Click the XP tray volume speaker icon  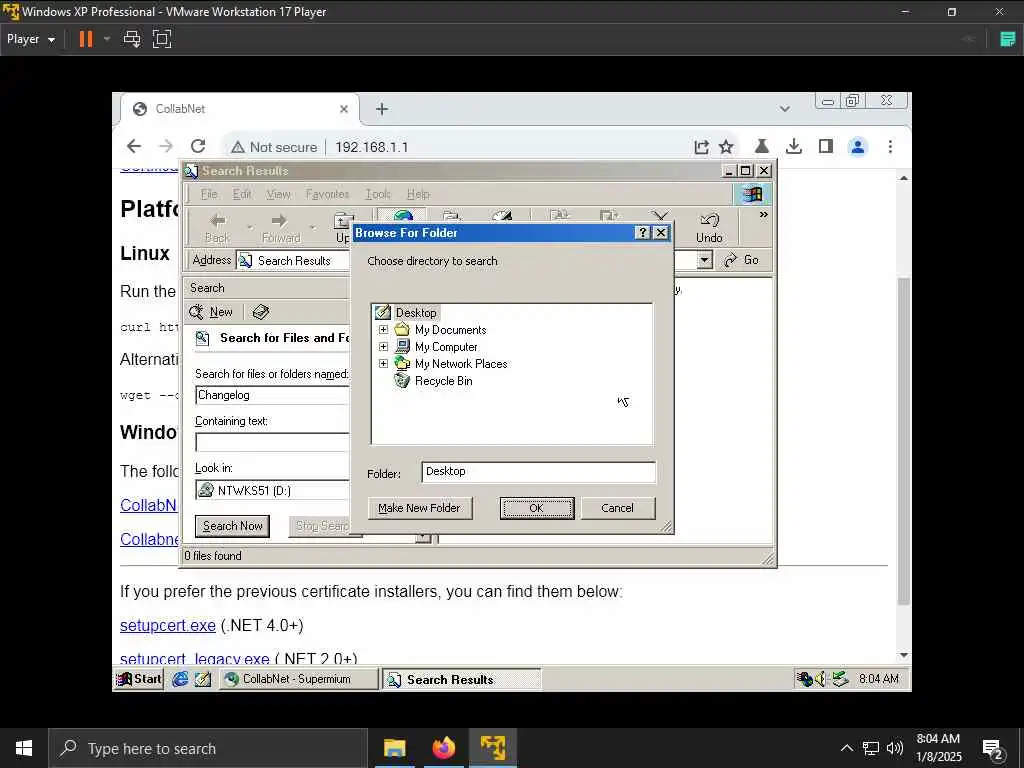tap(820, 679)
